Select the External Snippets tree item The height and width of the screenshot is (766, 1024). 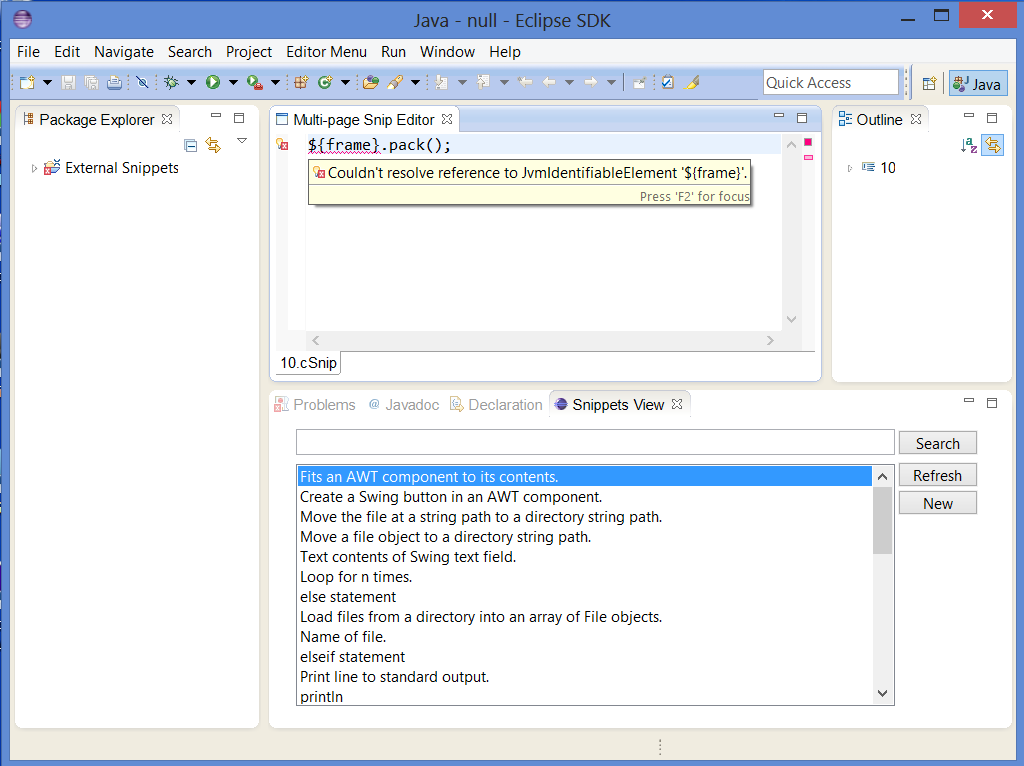121,168
